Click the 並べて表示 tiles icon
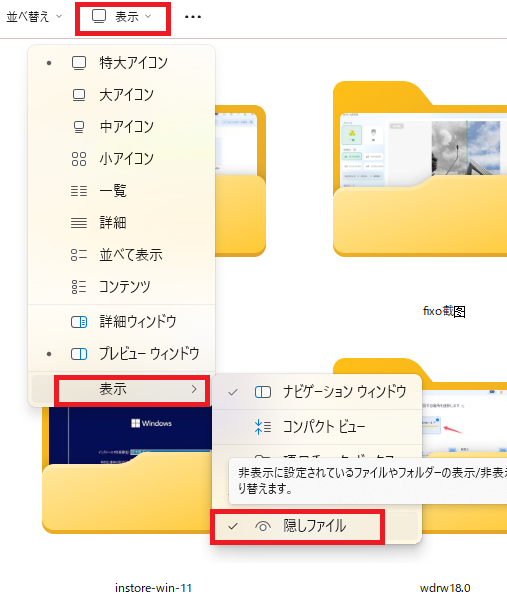 point(79,255)
